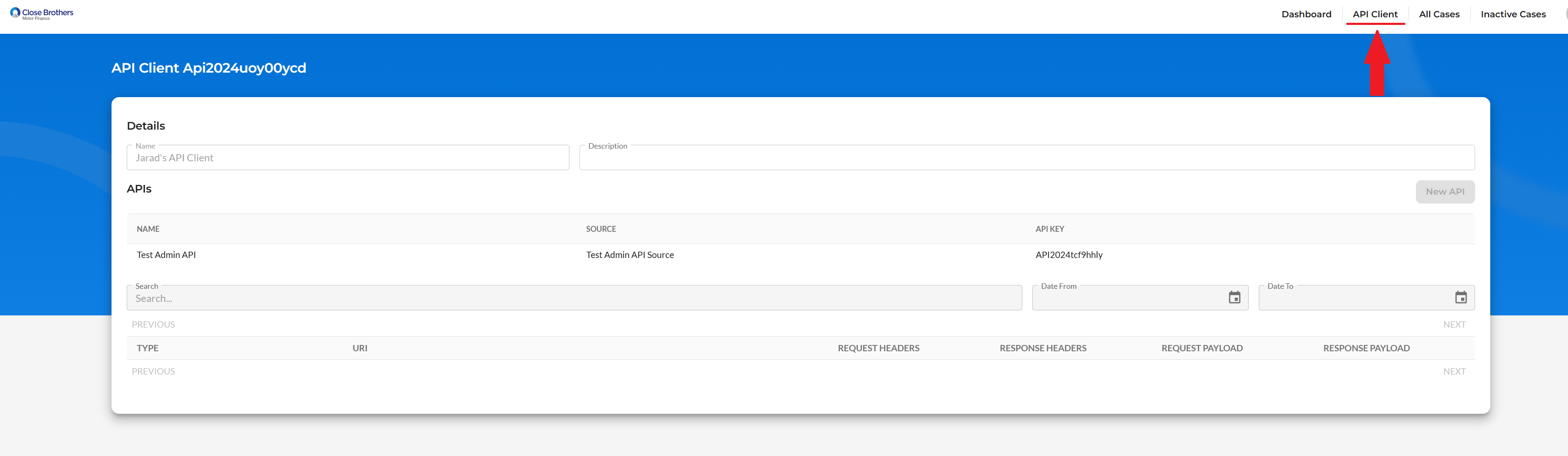Click the REQUEST HEADERS column header
This screenshot has width=1568, height=456.
pos(878,347)
